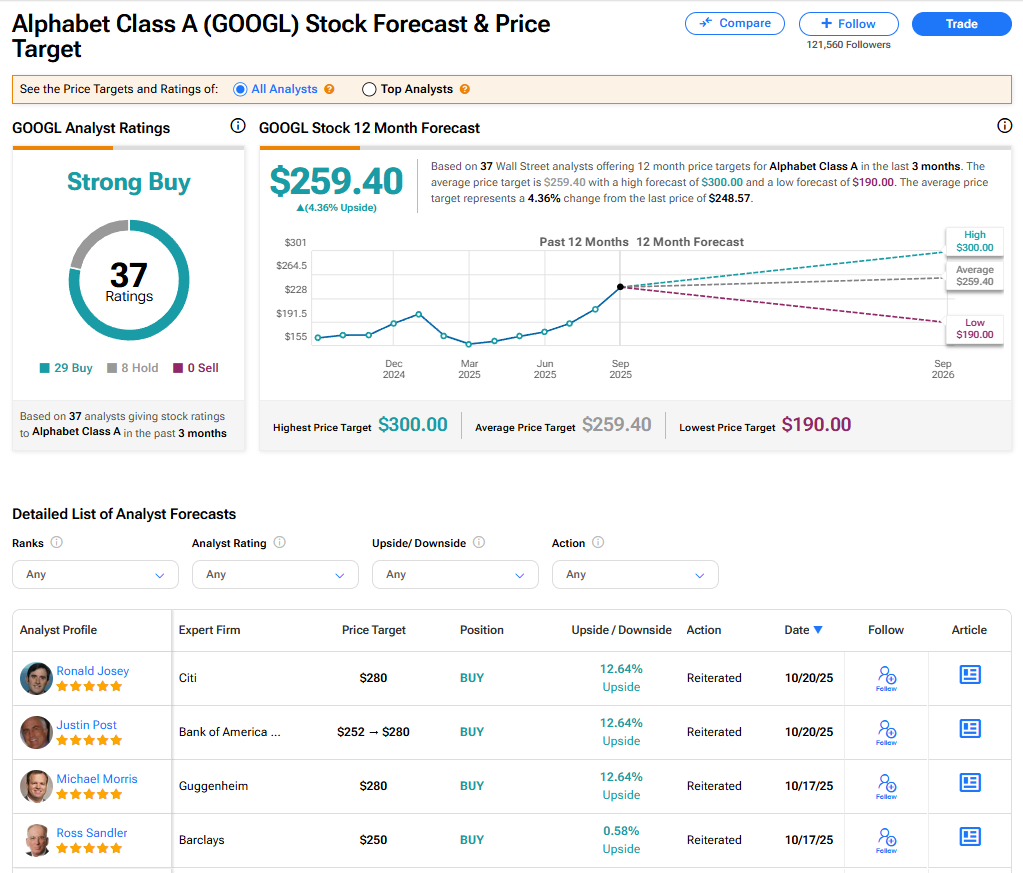The height and width of the screenshot is (873, 1023).
Task: Click Follow icon for Ronald Josey
Action: [x=886, y=676]
